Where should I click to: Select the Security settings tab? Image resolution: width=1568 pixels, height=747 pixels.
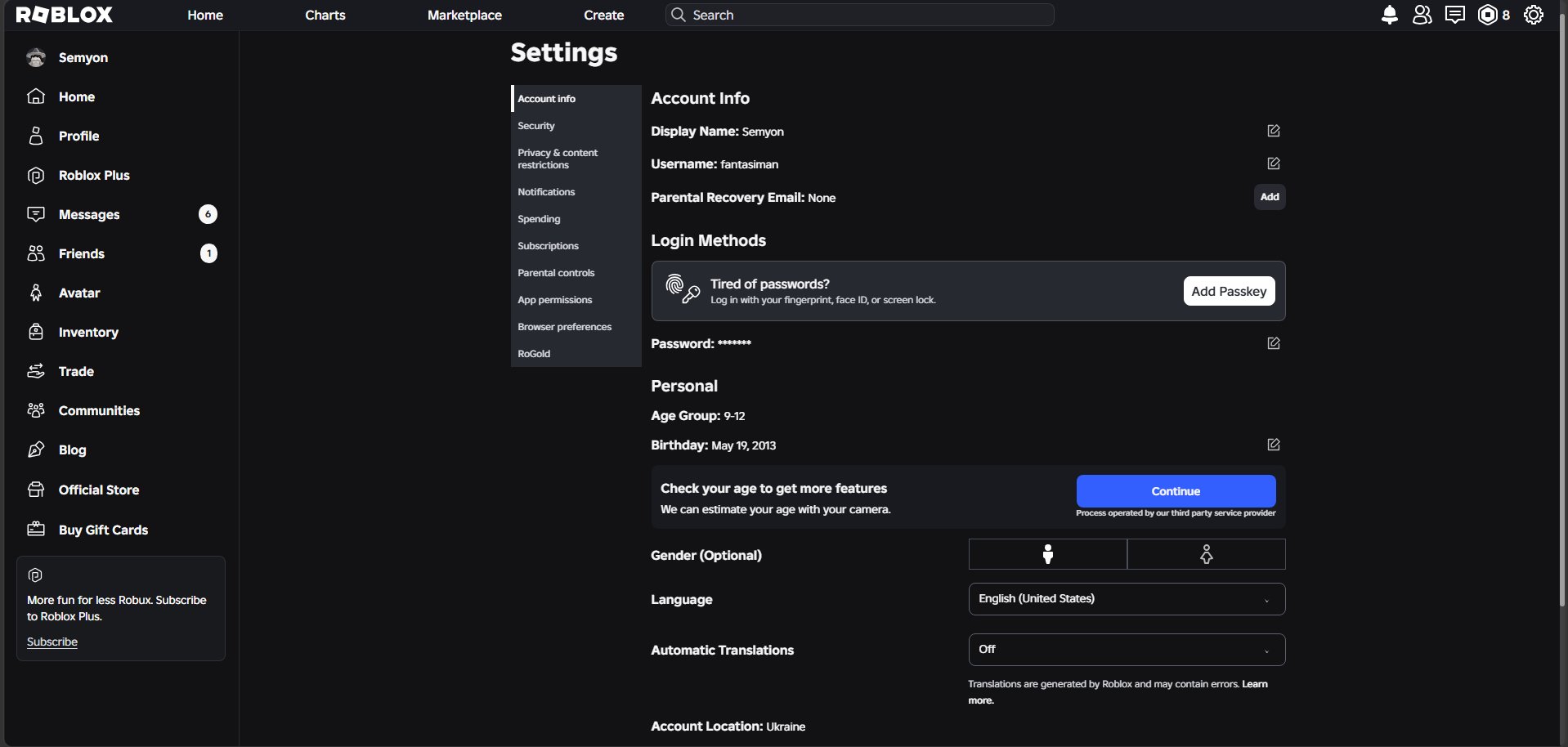[576, 126]
